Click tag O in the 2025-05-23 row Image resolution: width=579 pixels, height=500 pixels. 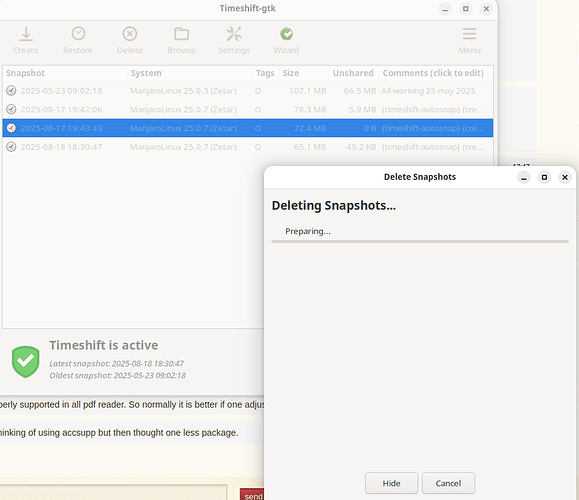[258, 91]
